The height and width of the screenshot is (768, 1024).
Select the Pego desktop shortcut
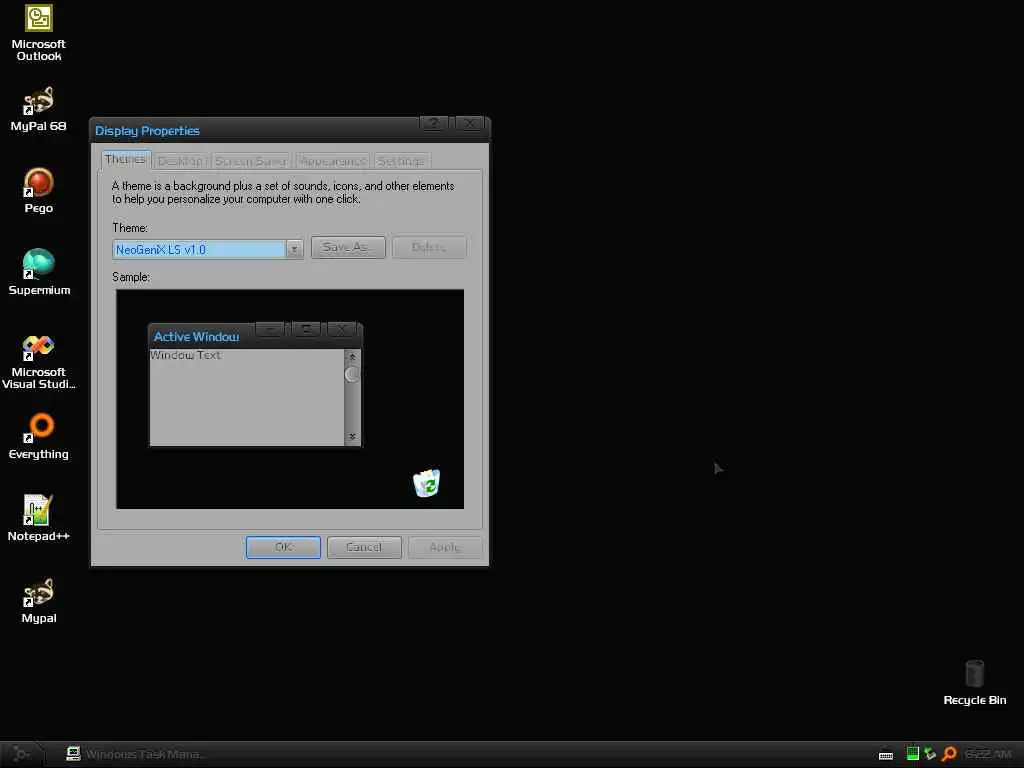point(39,190)
